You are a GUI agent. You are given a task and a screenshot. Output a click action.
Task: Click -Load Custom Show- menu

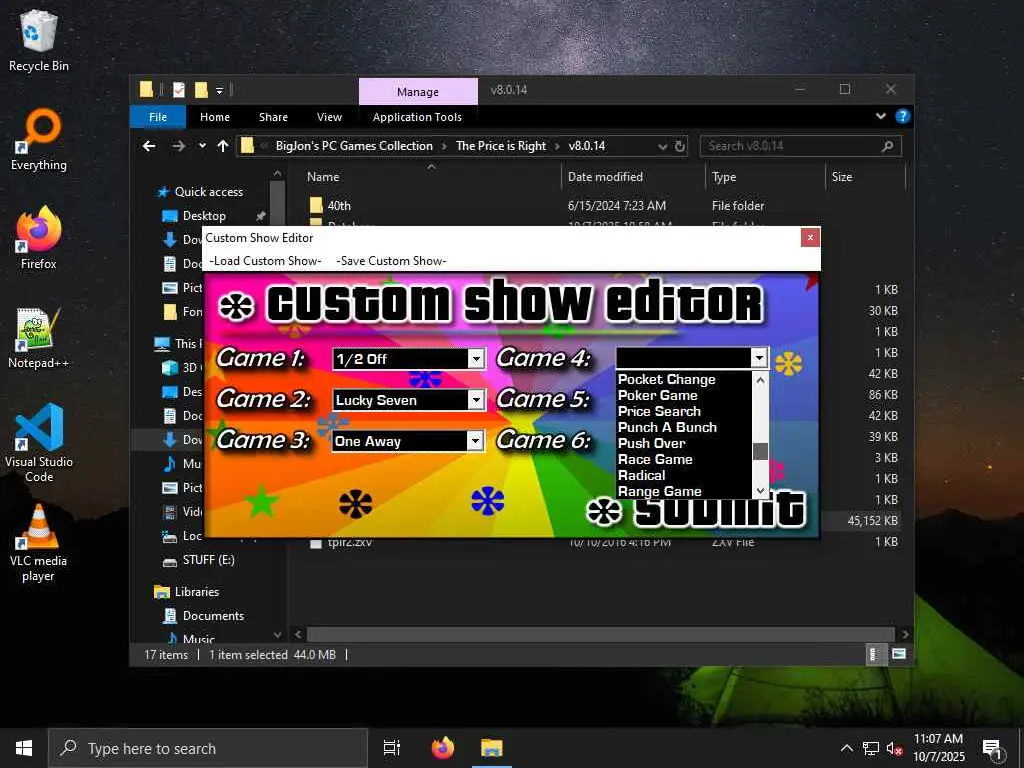point(265,261)
